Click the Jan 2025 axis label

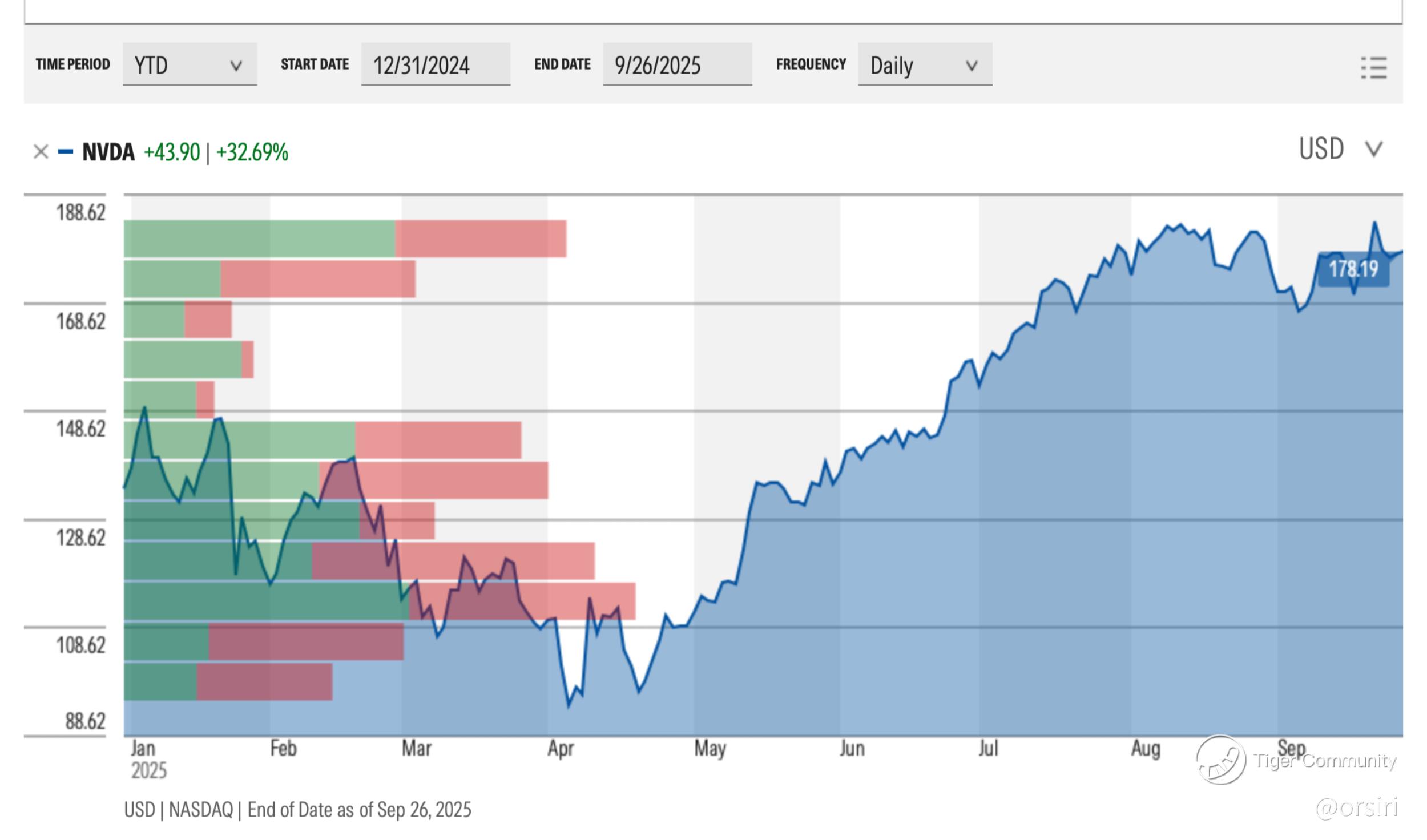pos(147,759)
